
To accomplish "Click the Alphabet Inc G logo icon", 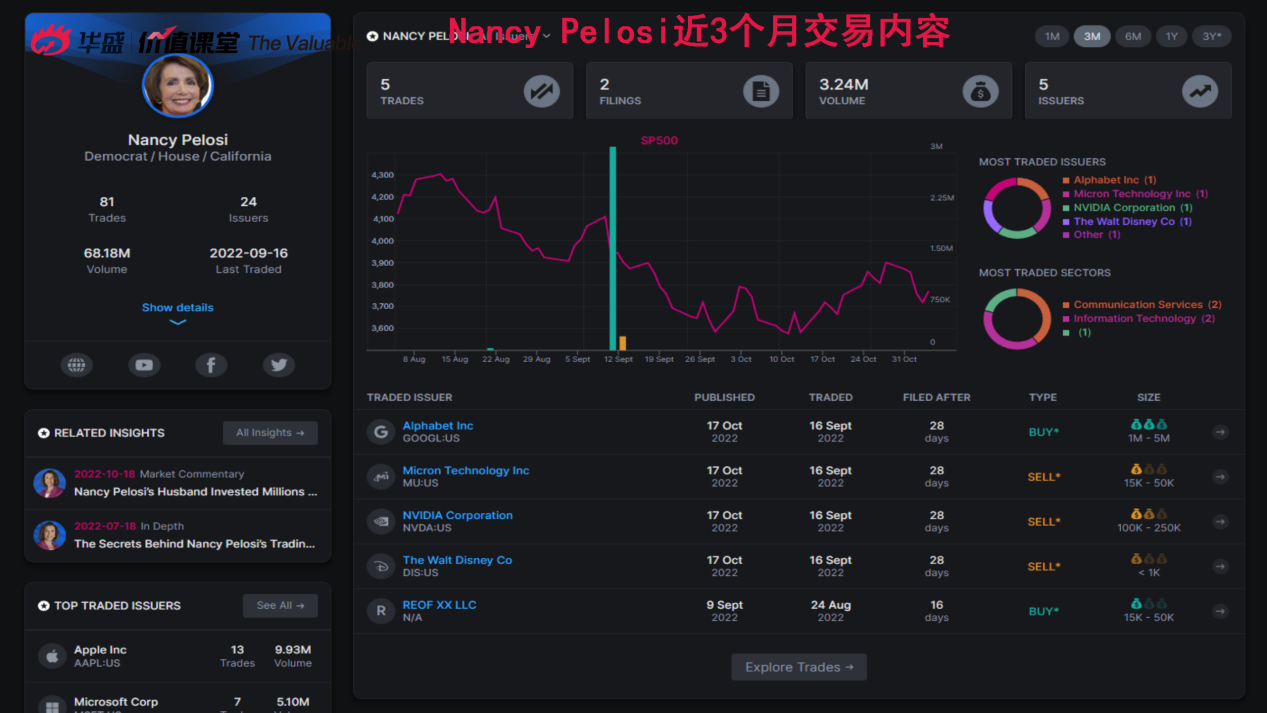I will tap(380, 432).
